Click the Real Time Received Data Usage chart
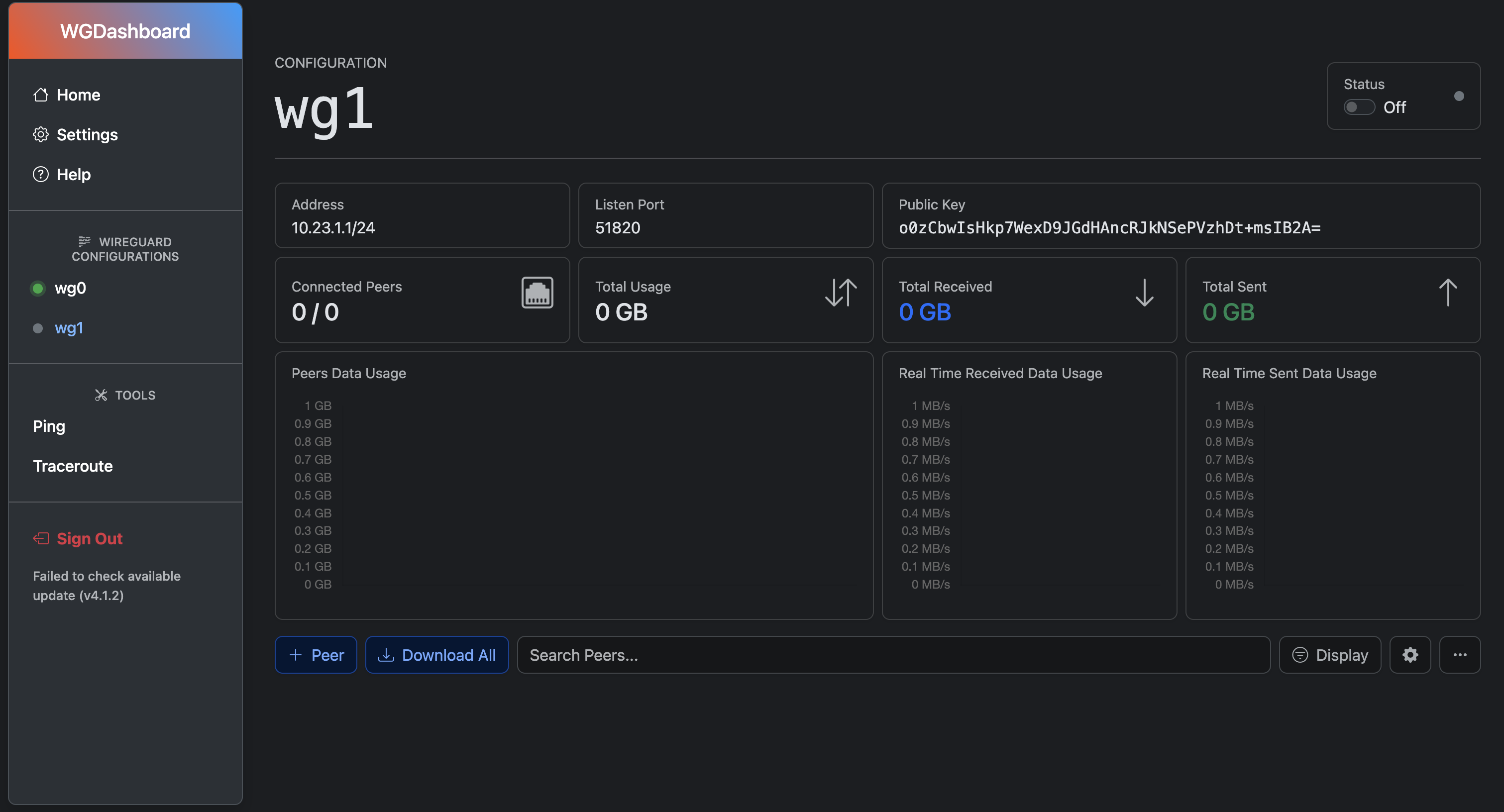Viewport: 1504px width, 812px height. coord(1029,495)
